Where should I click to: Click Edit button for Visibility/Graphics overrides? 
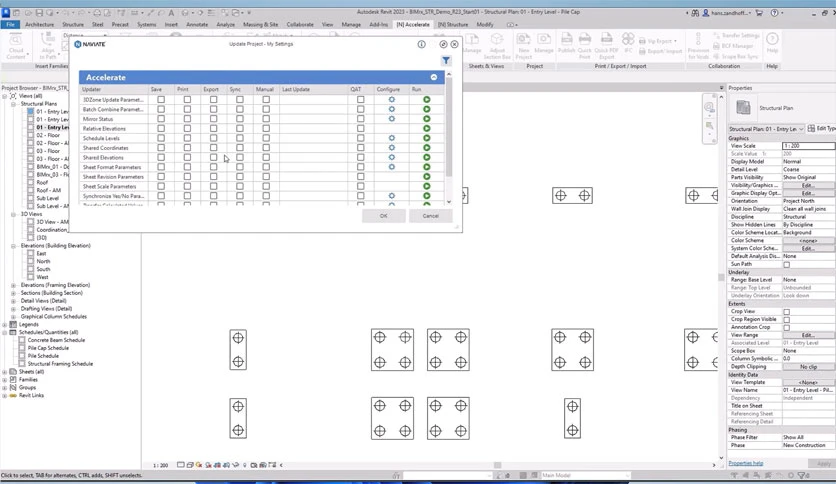pos(807,185)
